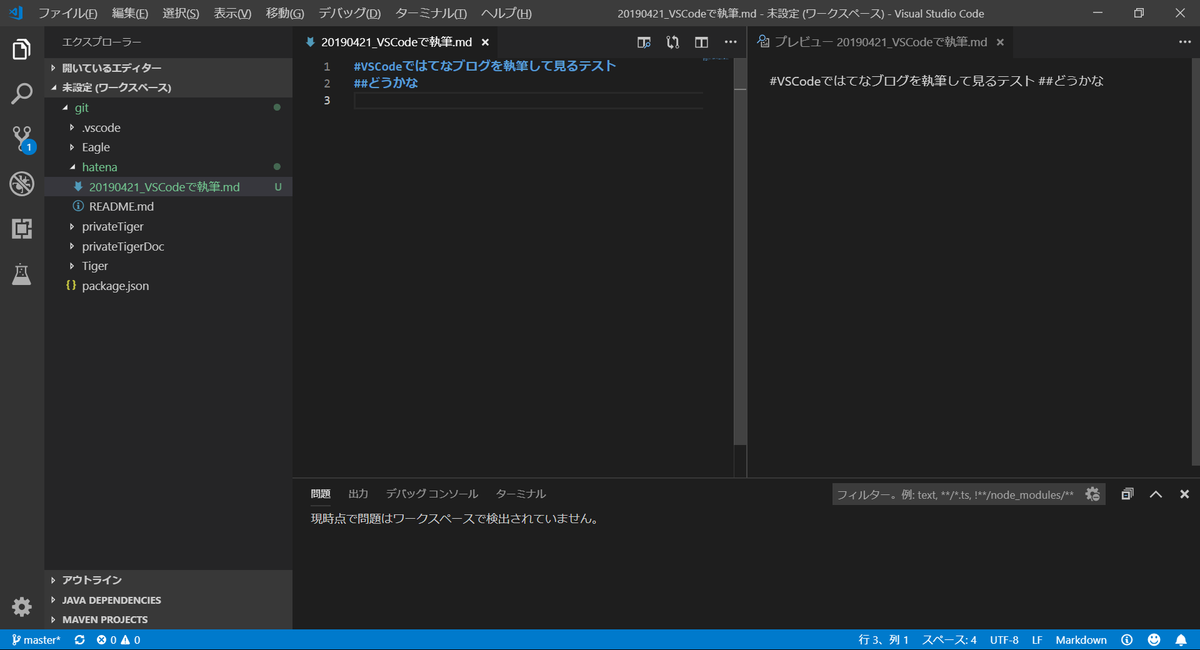
Task: Collapse the git folder
Action: click(x=168, y=107)
